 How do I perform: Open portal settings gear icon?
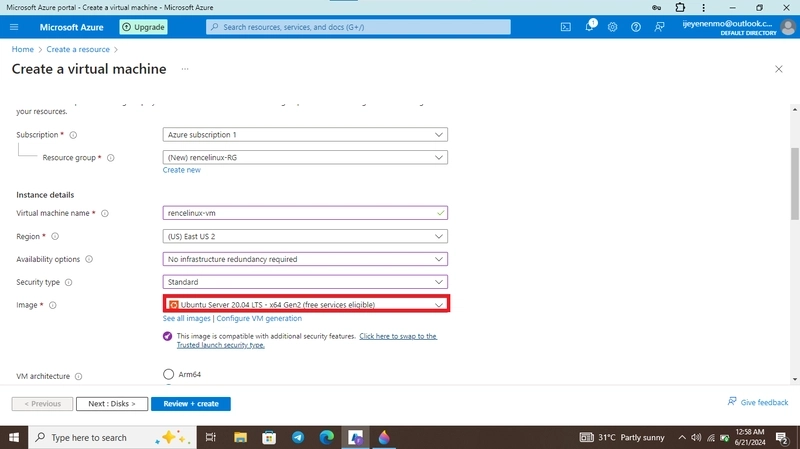click(x=612, y=27)
